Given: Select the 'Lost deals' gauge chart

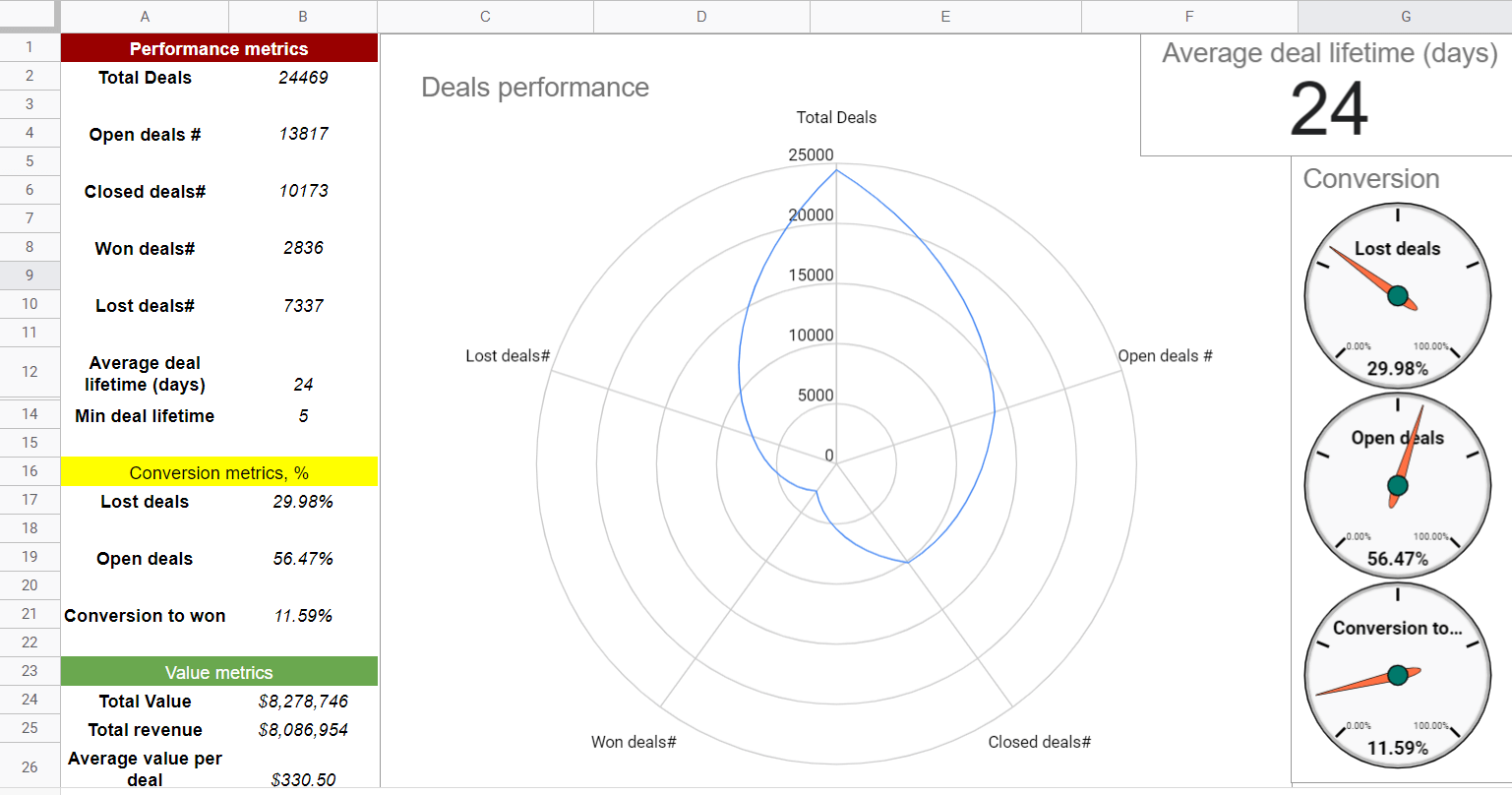Looking at the screenshot, I should (x=1397, y=293).
